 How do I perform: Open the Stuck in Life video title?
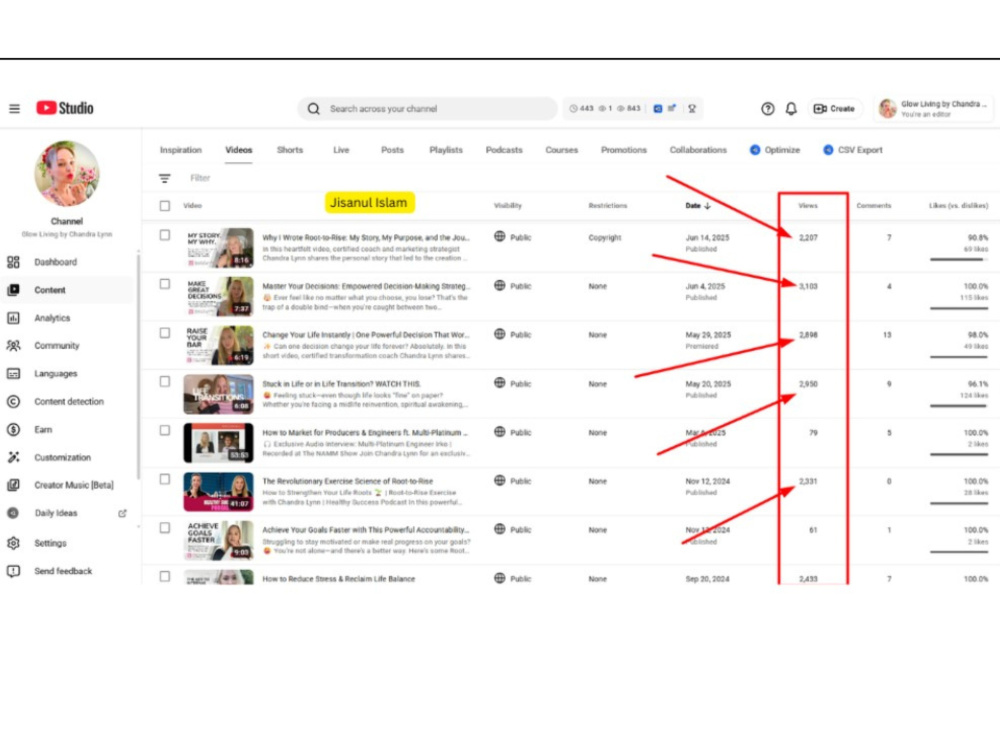pyautogui.click(x=341, y=384)
